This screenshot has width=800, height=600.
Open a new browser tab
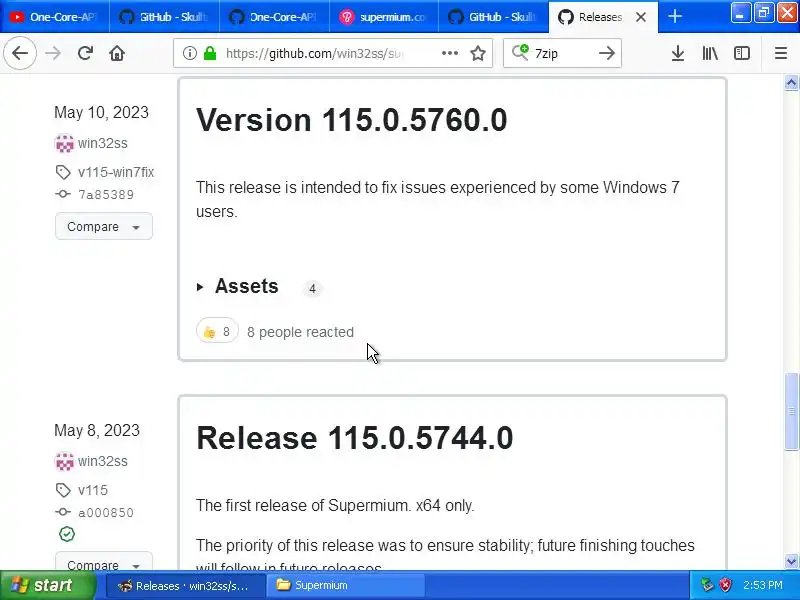coord(674,16)
